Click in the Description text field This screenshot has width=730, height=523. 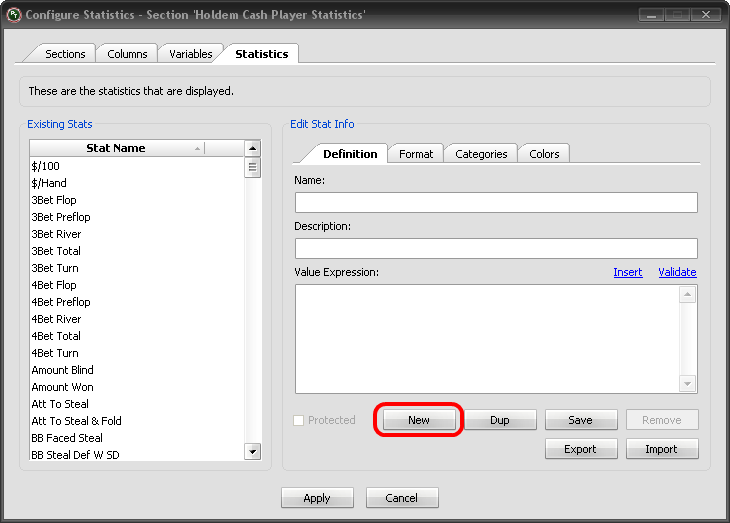pos(495,248)
